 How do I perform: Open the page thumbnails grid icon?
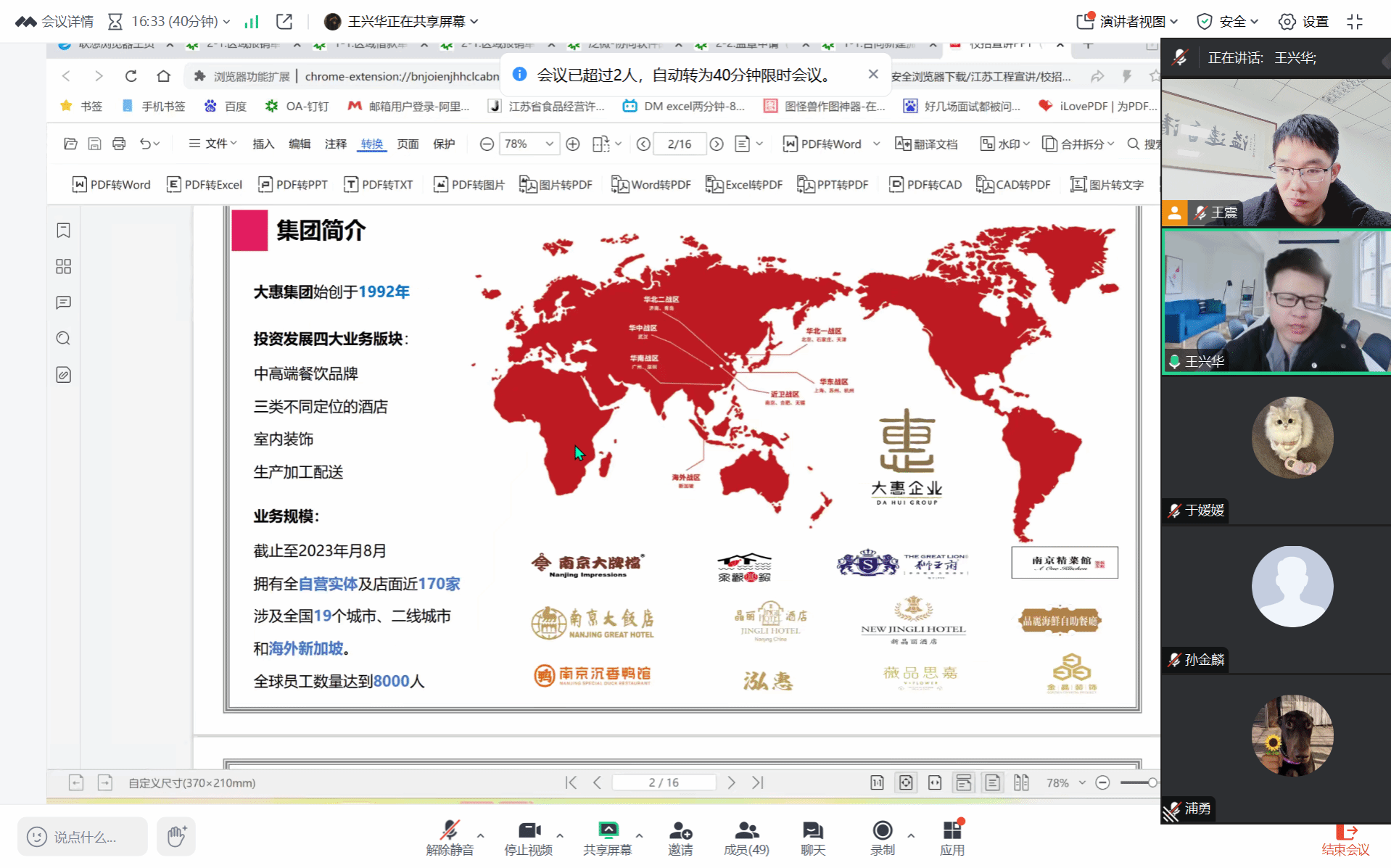pyautogui.click(x=63, y=267)
